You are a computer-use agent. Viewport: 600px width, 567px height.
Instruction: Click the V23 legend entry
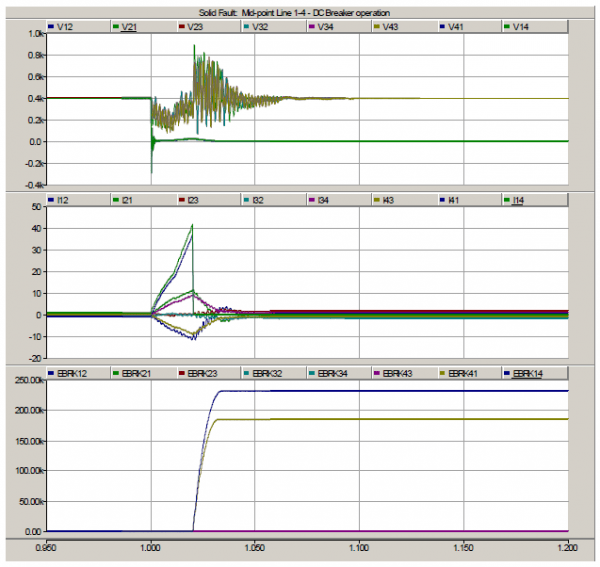pyautogui.click(x=209, y=27)
